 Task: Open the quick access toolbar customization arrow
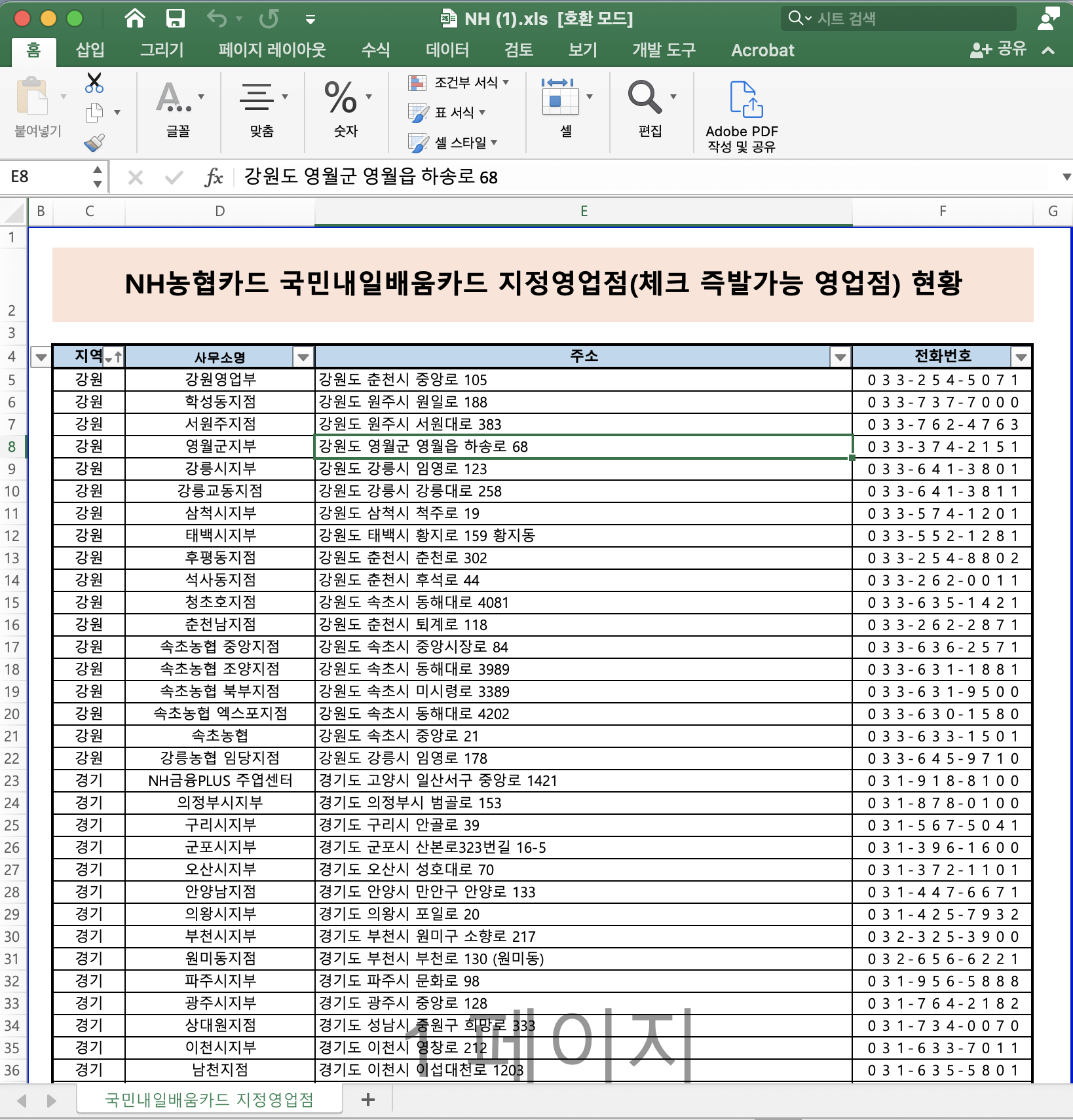point(311,20)
